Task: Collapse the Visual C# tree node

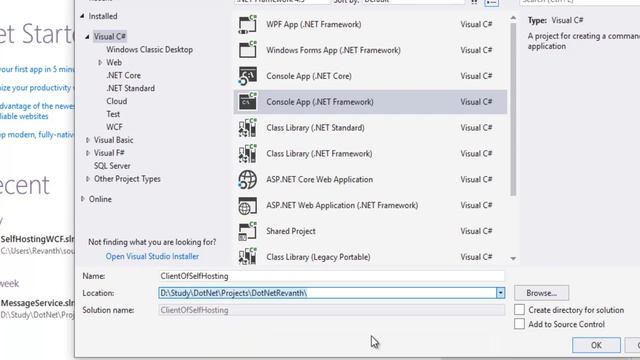Action: [87, 37]
